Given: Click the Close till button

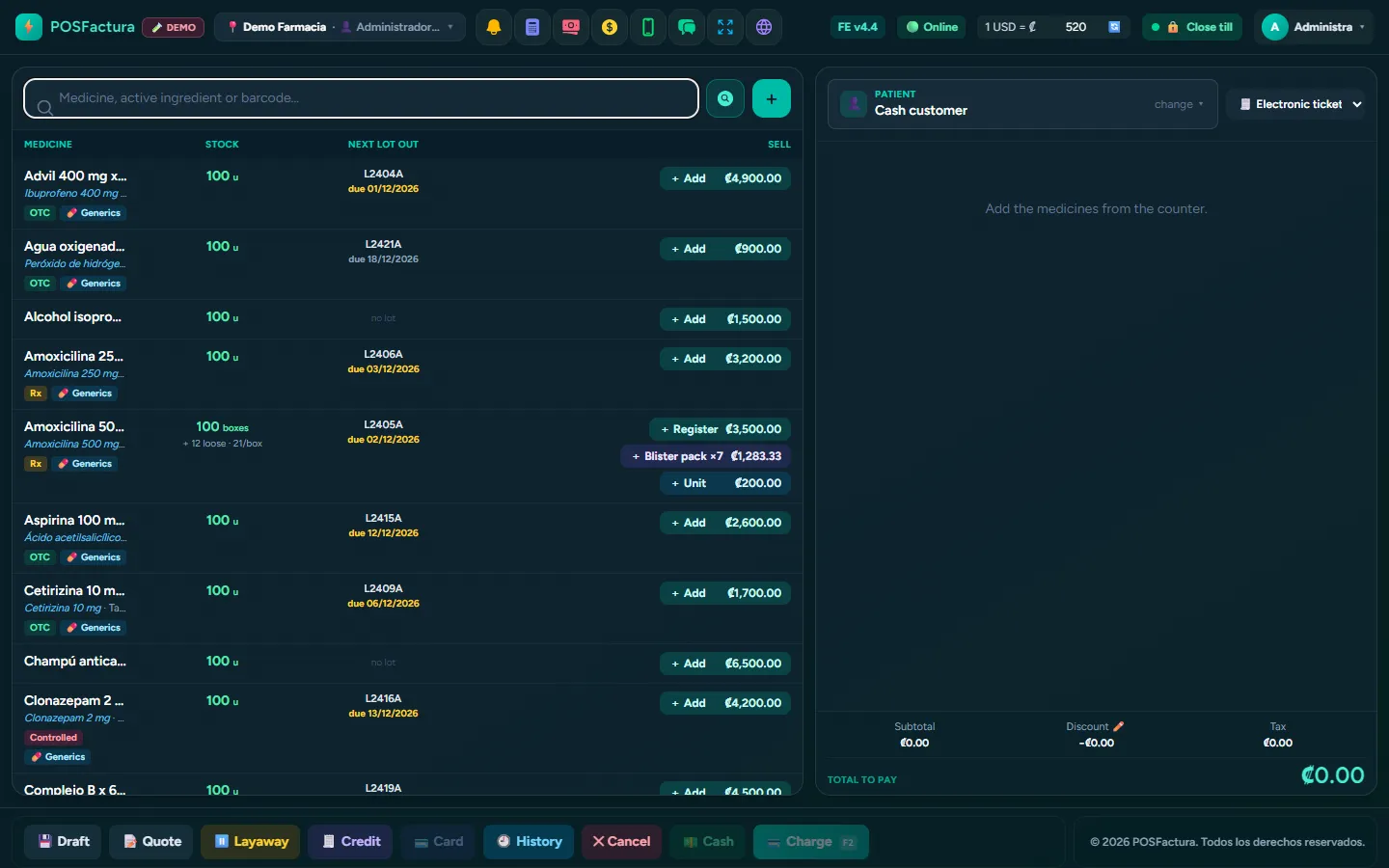Looking at the screenshot, I should point(1192,27).
